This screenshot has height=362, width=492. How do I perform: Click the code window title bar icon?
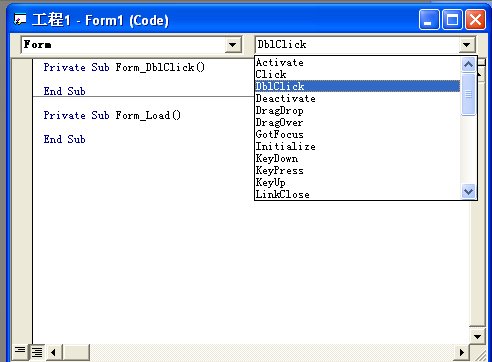(20, 20)
